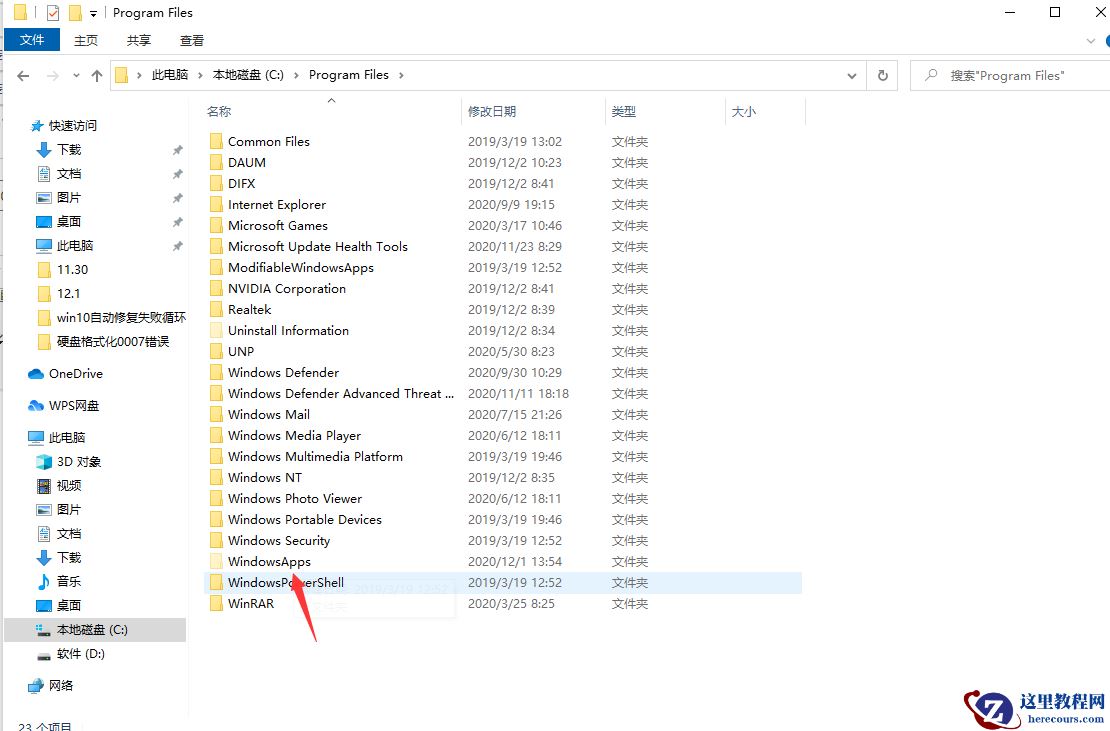Viewport: 1110px width, 731px height.
Task: Expand the ribbon with the chevron arrow
Action: [x=1093, y=40]
